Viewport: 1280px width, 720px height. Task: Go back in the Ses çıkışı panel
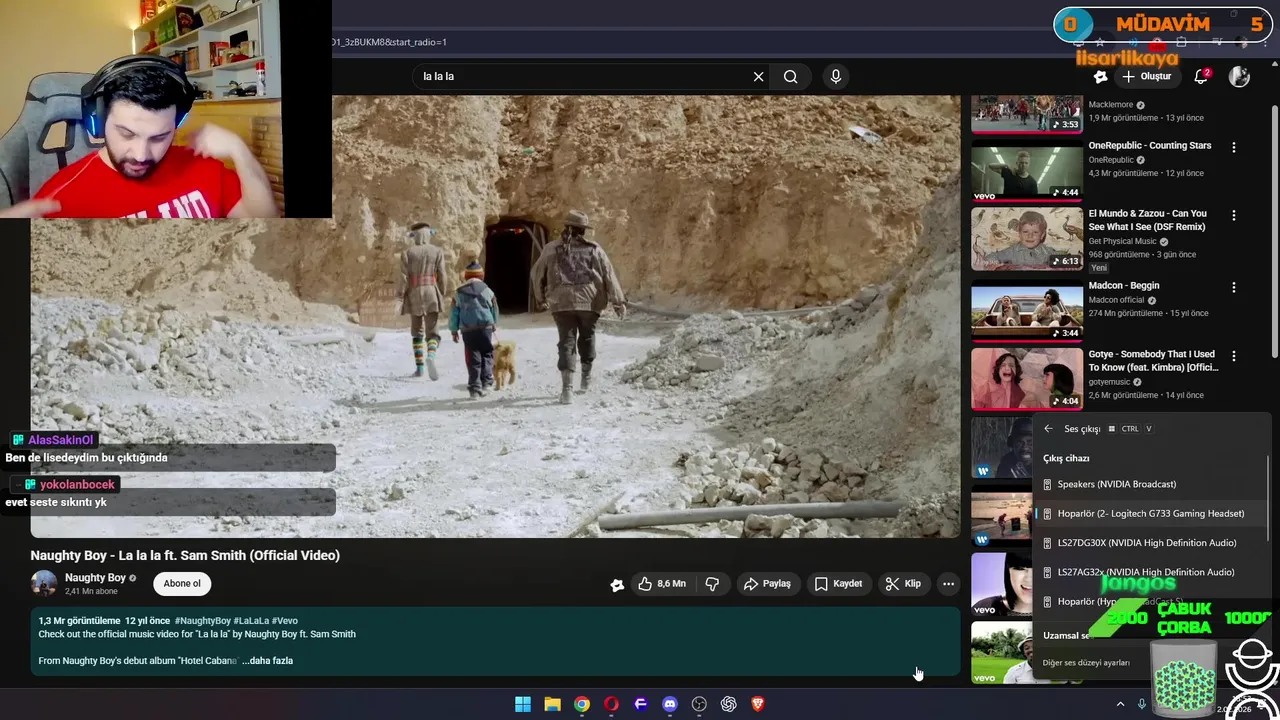click(1048, 429)
